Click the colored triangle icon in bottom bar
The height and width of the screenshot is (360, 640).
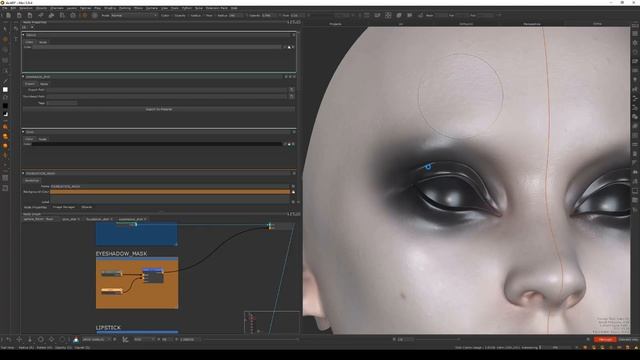[76, 339]
